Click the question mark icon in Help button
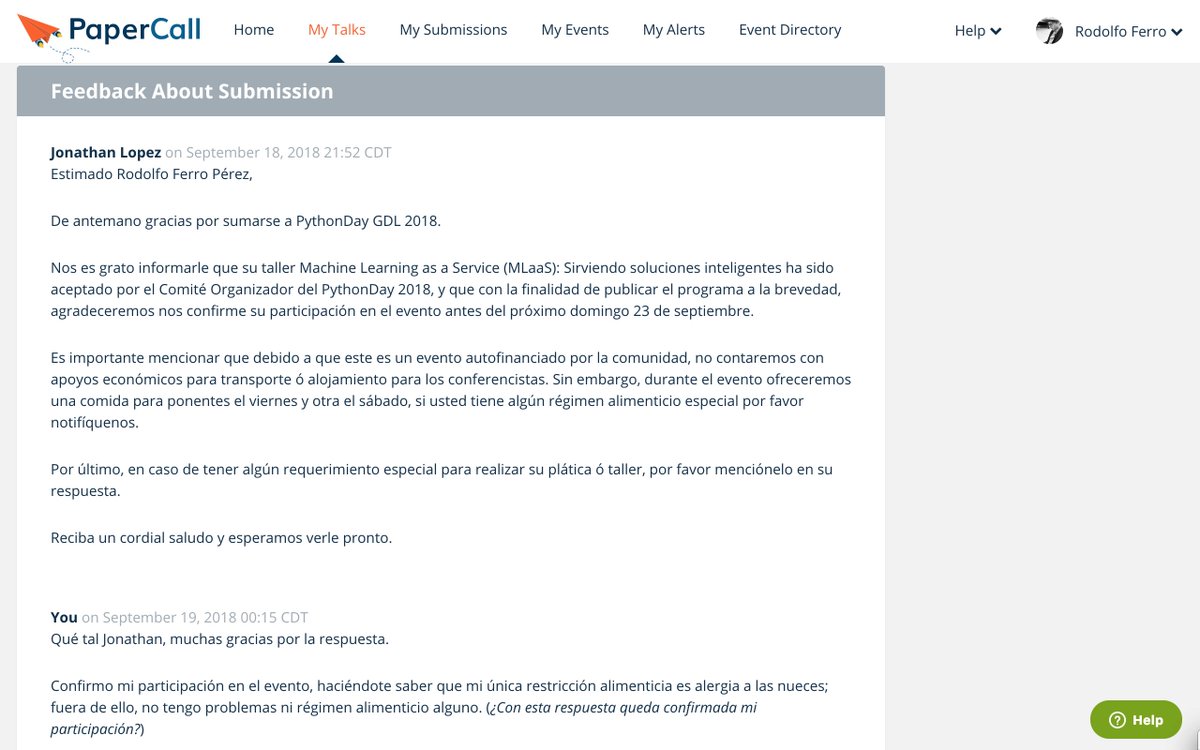 click(x=1118, y=720)
